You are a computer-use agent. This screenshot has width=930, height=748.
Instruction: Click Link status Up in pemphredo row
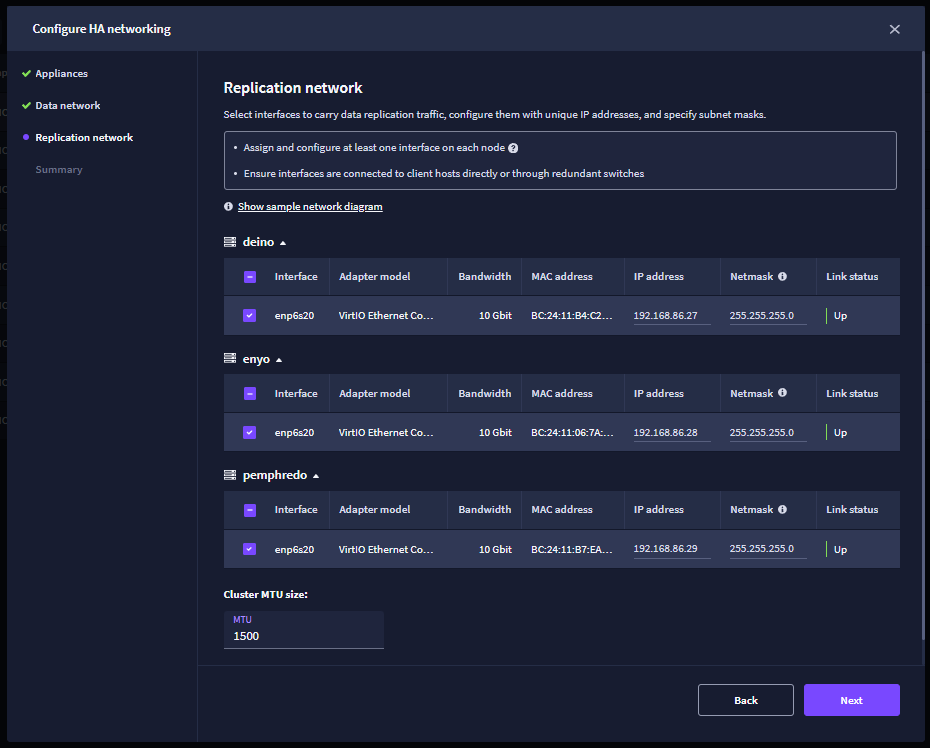(x=840, y=549)
